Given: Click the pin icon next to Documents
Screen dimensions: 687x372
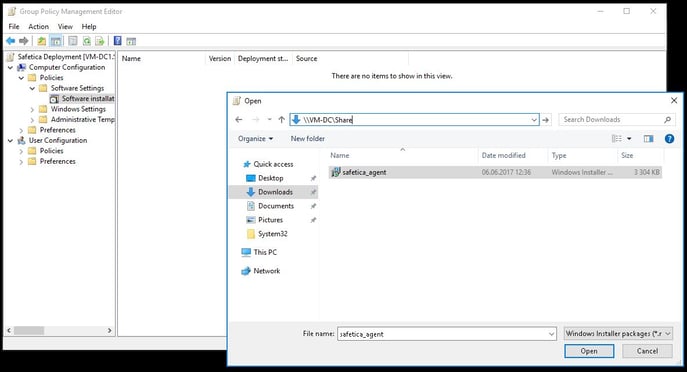Looking at the screenshot, I should tap(313, 206).
